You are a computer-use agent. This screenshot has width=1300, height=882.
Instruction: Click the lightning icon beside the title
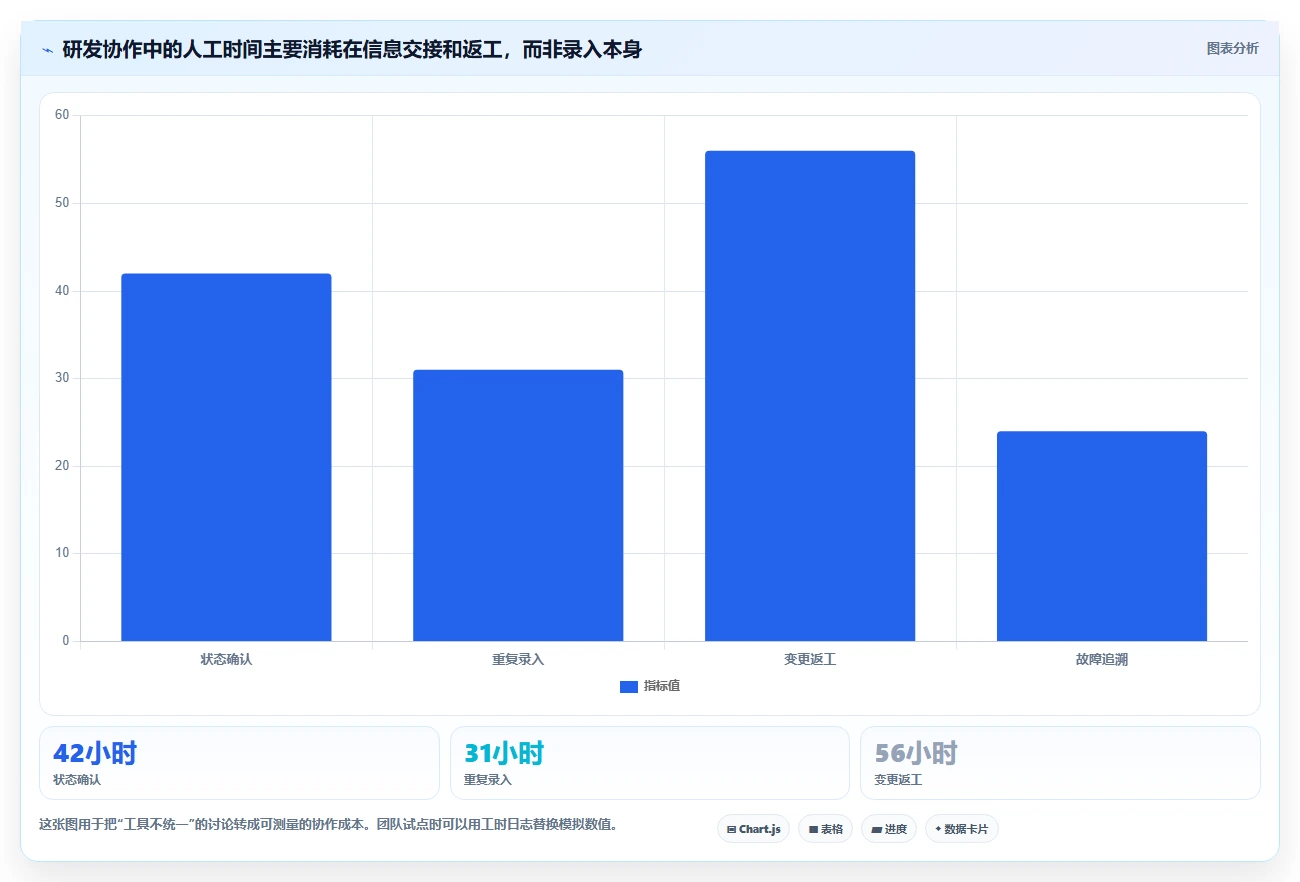point(47,50)
